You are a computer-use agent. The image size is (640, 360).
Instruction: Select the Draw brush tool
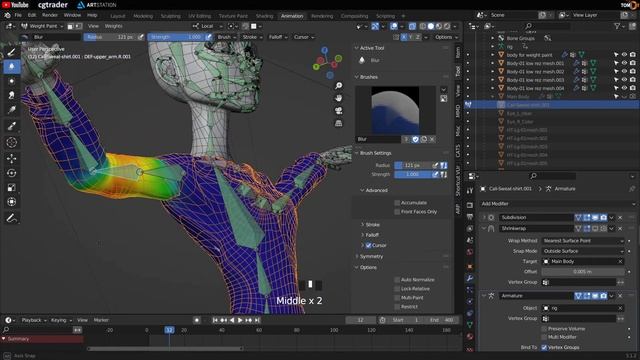[x=11, y=52]
